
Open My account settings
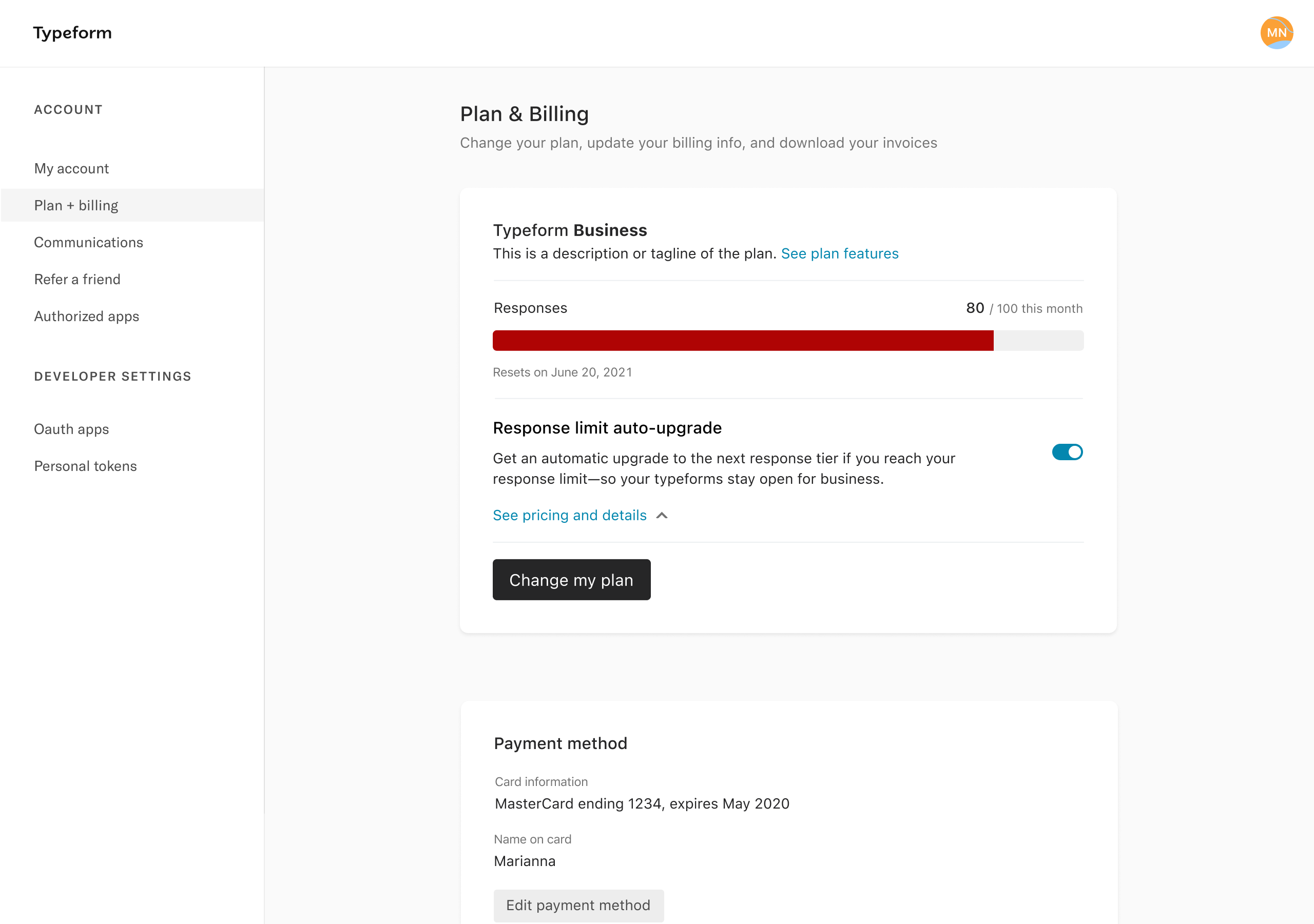pyautogui.click(x=71, y=168)
